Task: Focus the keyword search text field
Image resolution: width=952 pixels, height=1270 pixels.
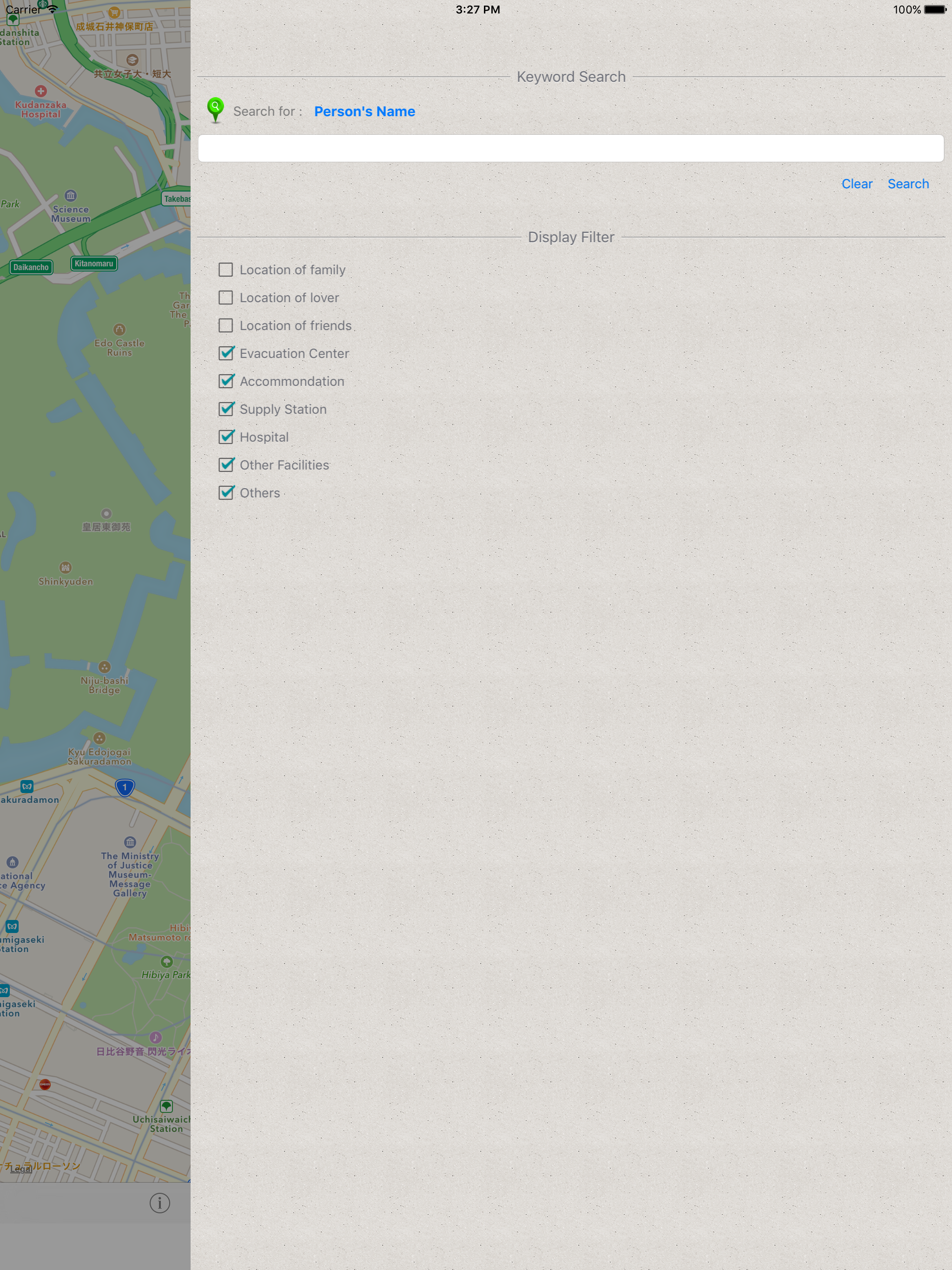Action: coord(570,148)
